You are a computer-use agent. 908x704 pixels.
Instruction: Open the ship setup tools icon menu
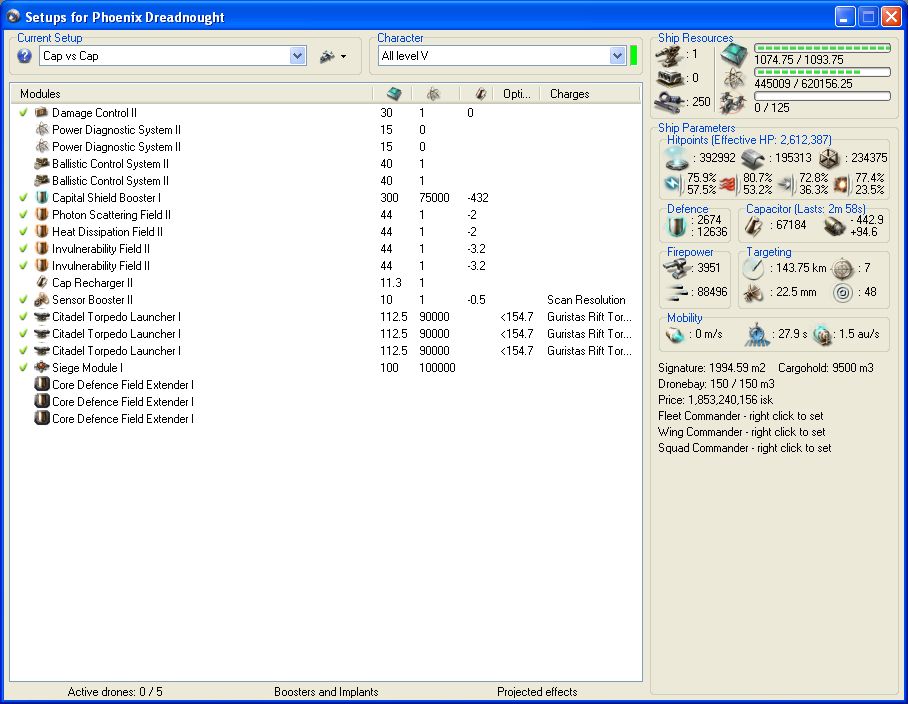pyautogui.click(x=333, y=56)
